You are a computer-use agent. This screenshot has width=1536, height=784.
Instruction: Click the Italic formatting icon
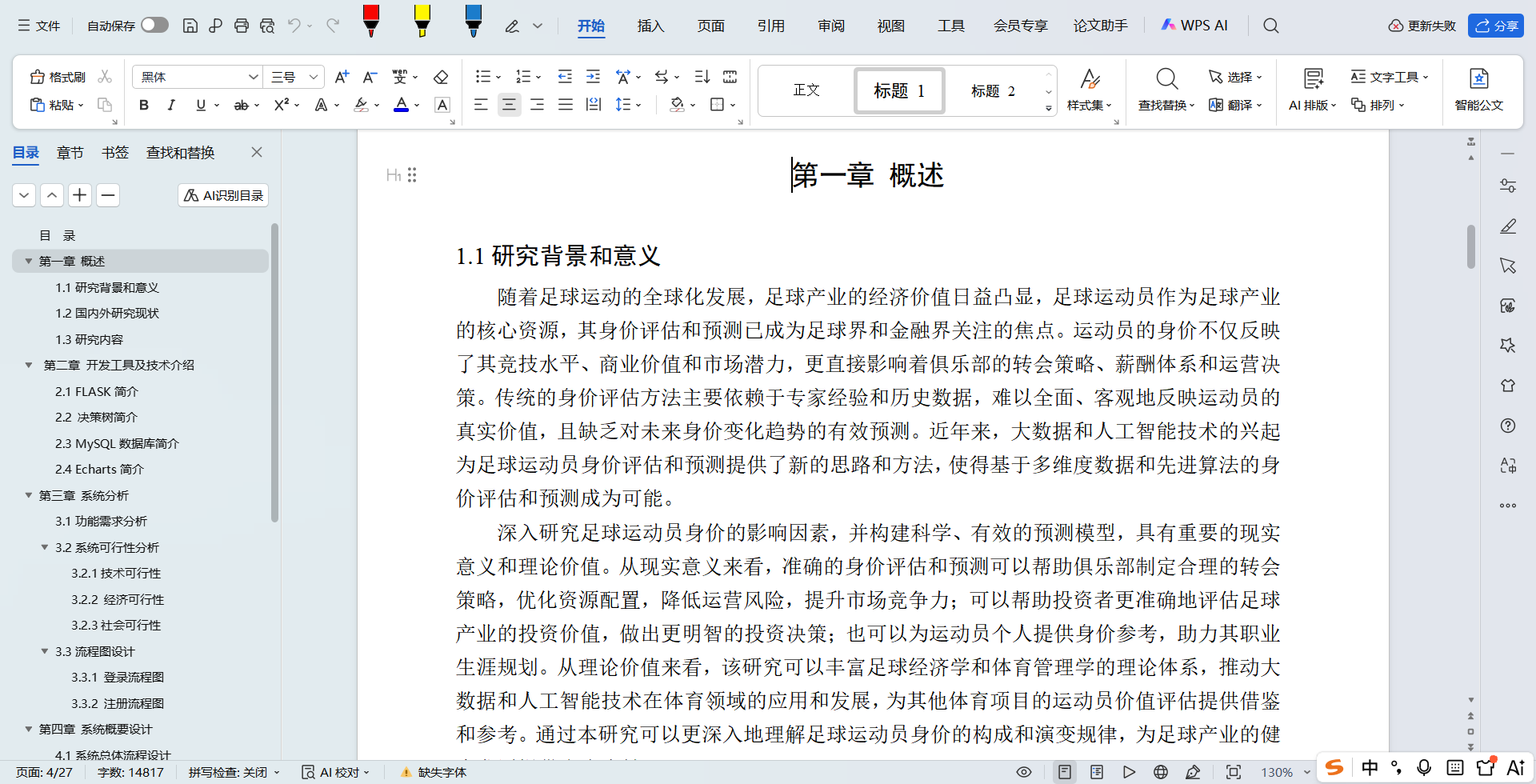click(171, 105)
